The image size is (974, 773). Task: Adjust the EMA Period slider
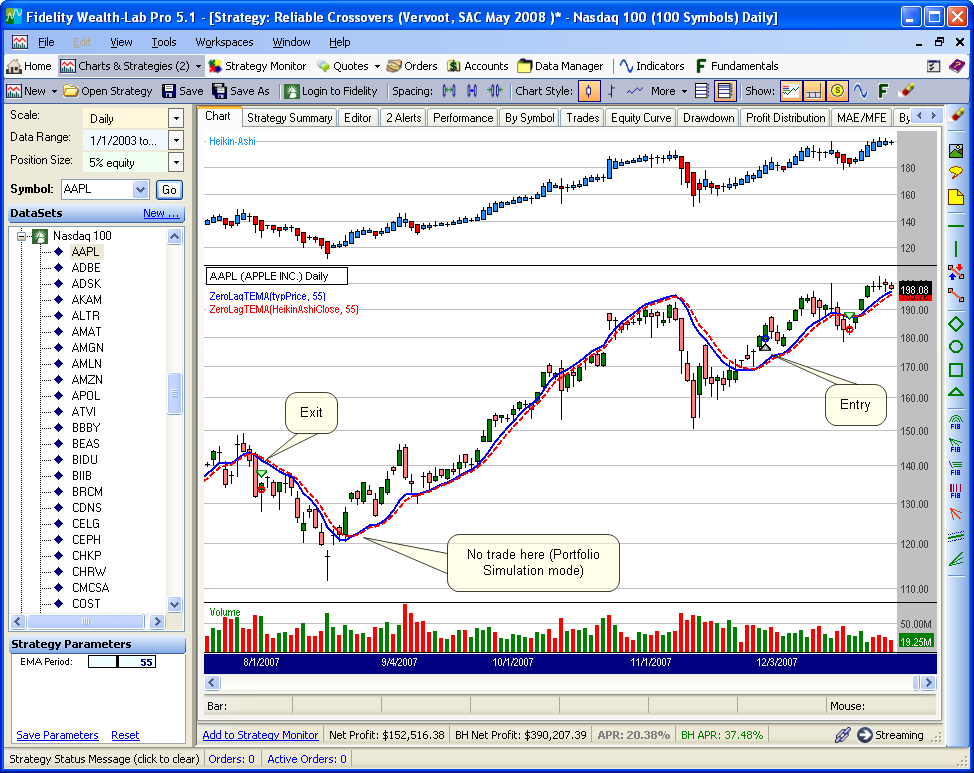(118, 662)
